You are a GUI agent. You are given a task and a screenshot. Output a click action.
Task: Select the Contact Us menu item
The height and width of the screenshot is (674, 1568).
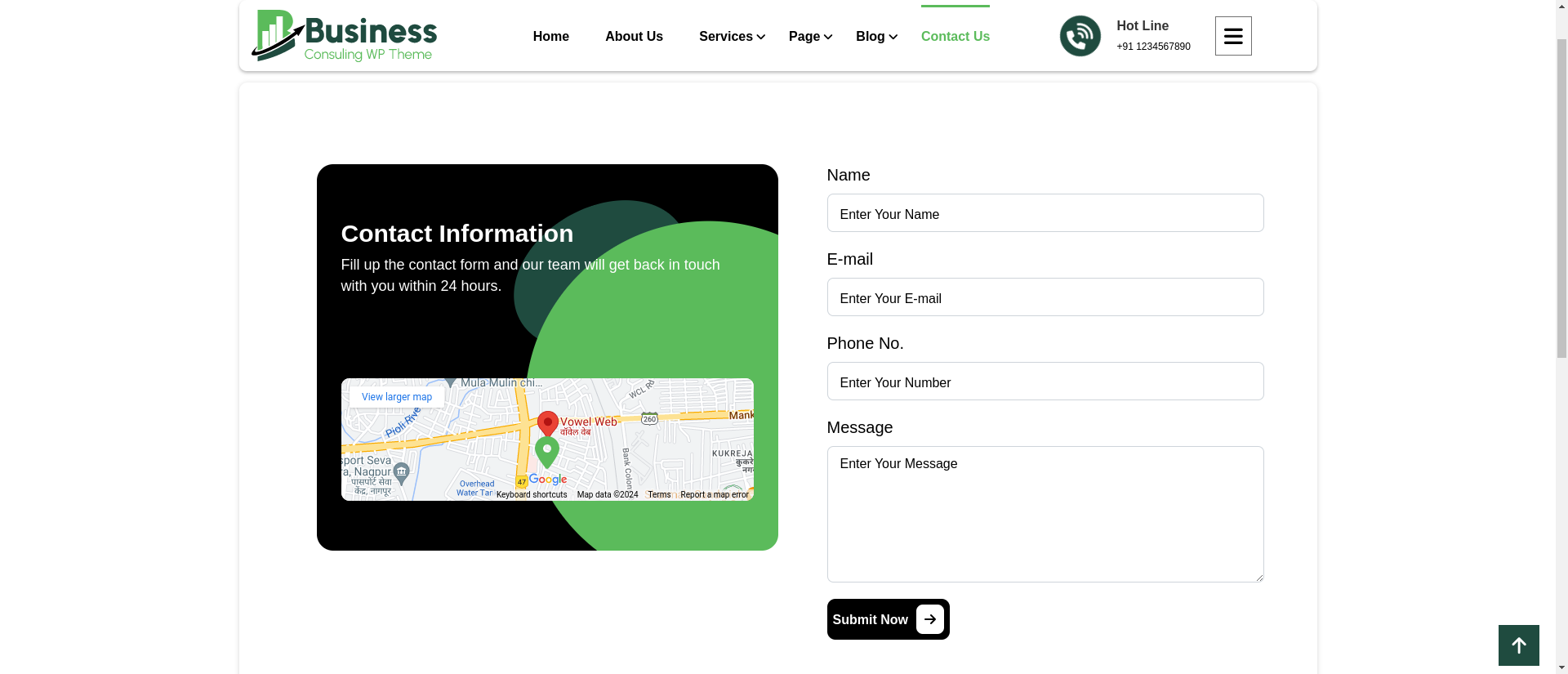[x=955, y=37]
